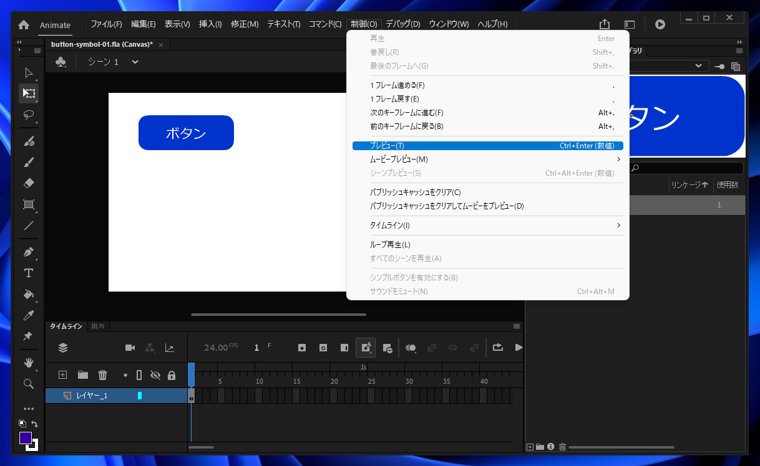760x466 pixels.
Task: Click the quick share export icon
Action: tap(604, 24)
